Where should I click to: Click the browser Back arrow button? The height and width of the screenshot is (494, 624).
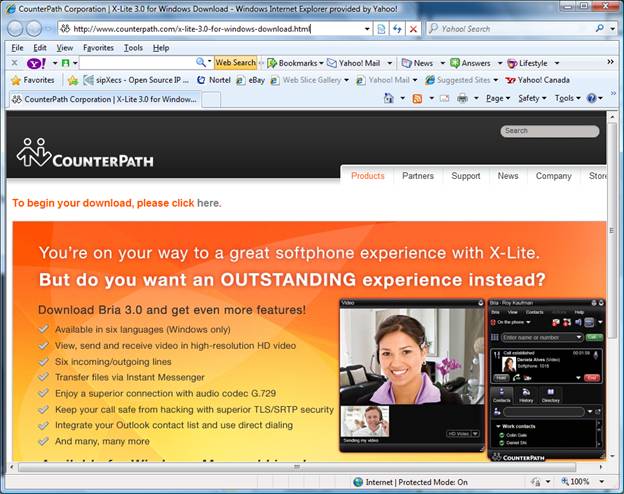click(15, 29)
